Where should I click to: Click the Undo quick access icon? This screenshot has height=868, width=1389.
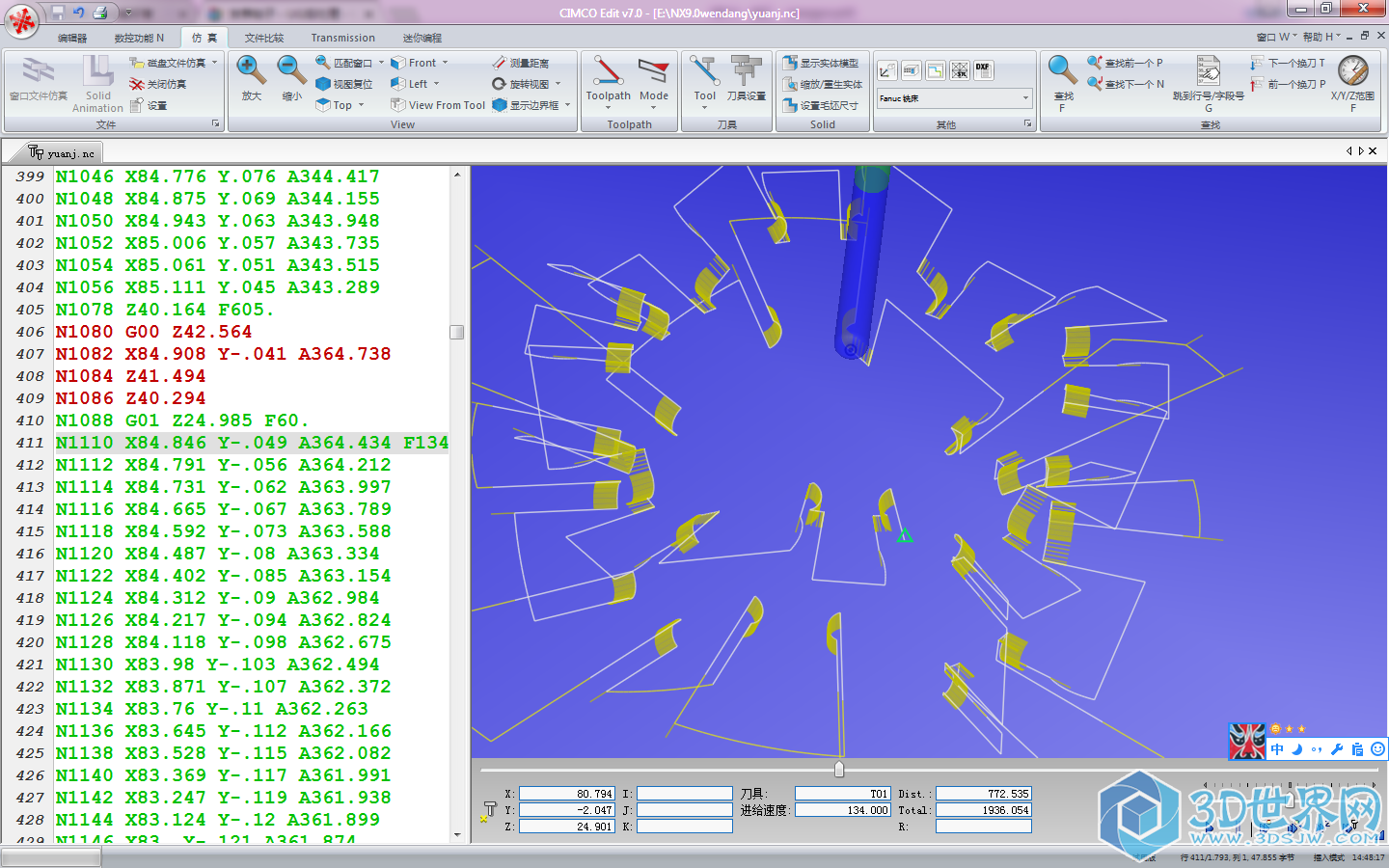[78, 13]
